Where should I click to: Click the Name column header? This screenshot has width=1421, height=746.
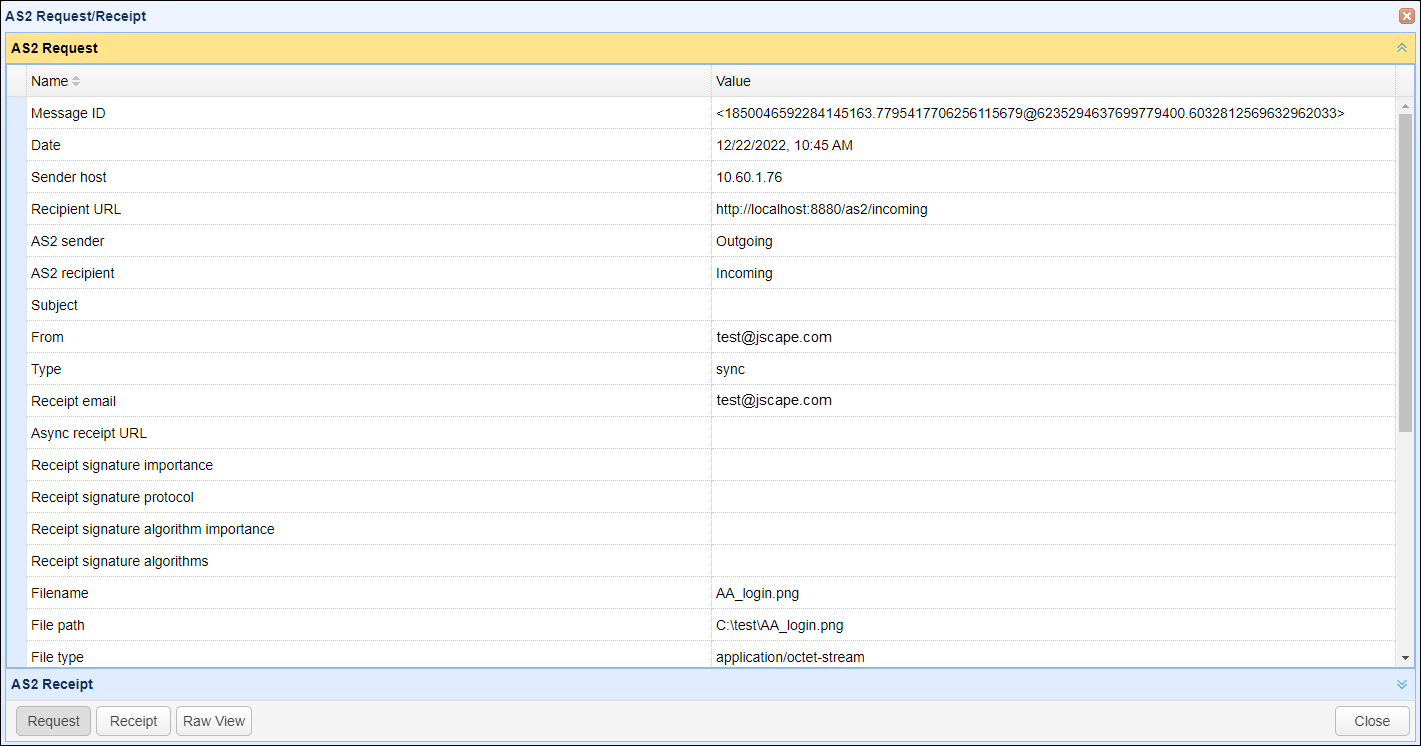tap(368, 81)
